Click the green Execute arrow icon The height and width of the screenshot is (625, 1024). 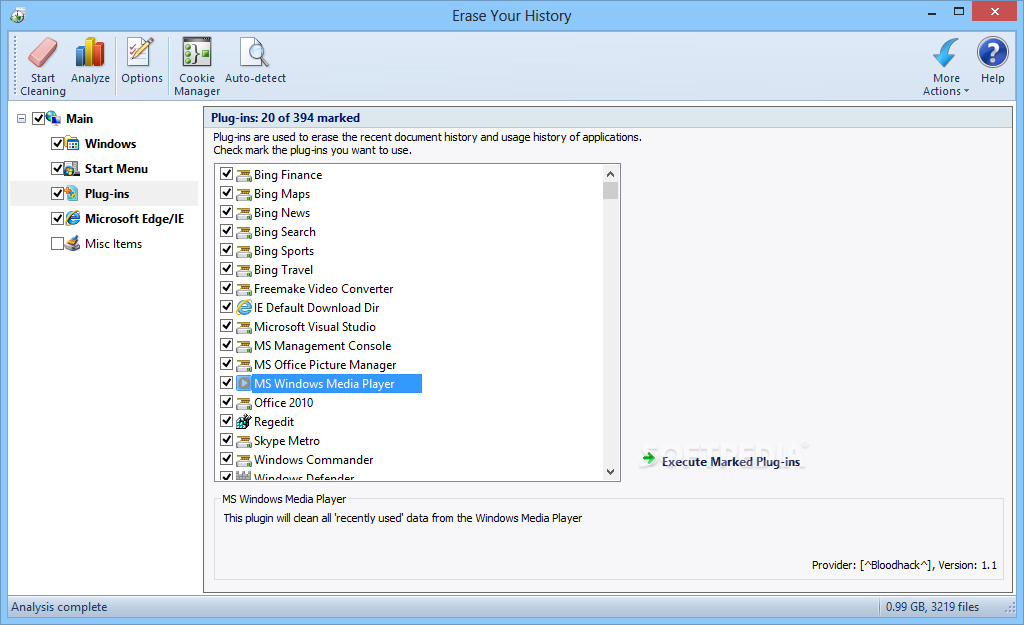click(x=648, y=458)
